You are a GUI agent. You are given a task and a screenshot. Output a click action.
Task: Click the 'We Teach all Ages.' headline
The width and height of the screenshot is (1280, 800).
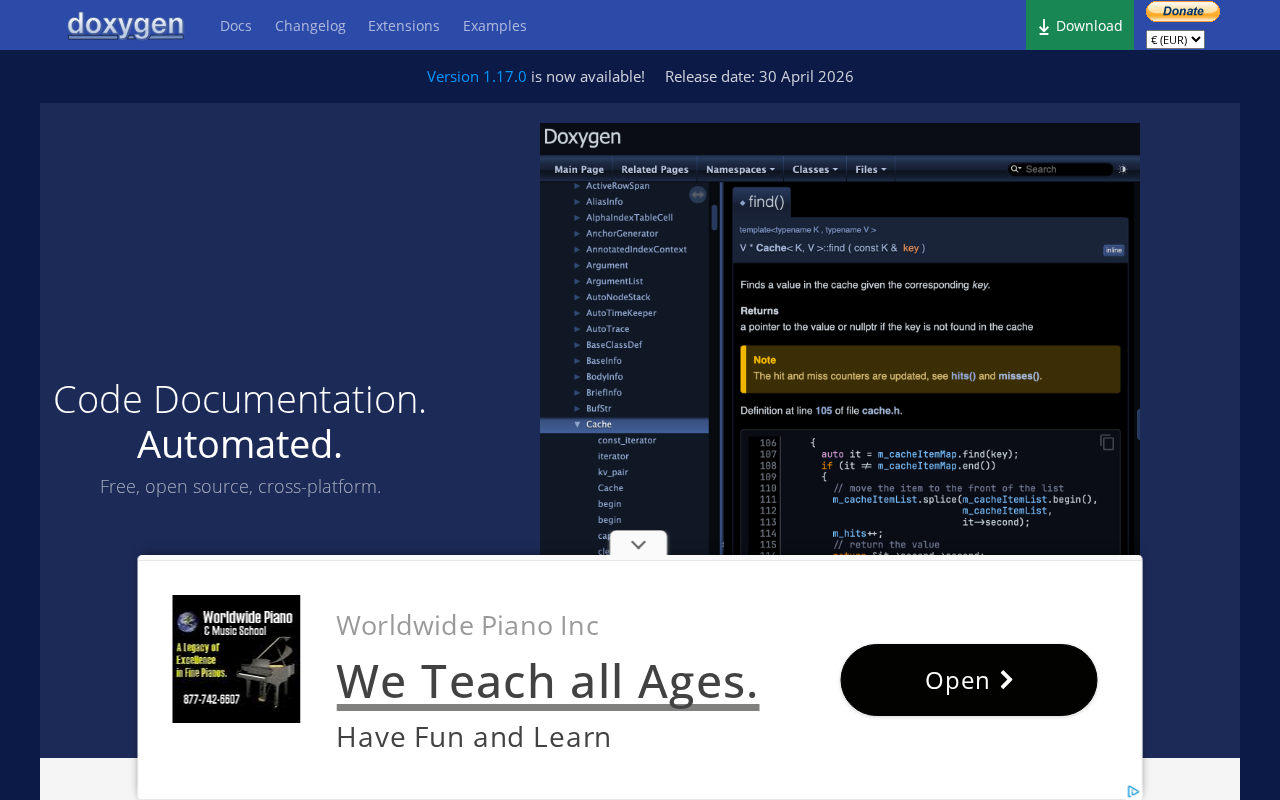548,681
